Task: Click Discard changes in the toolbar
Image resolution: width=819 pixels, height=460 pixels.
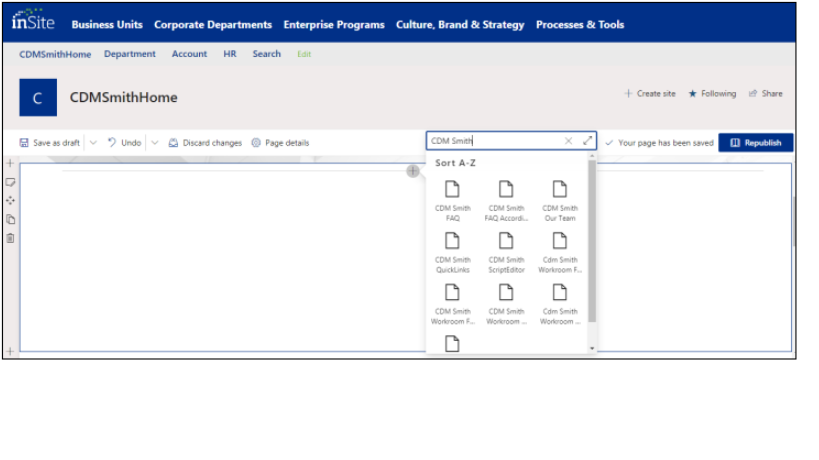Action: click(x=205, y=143)
